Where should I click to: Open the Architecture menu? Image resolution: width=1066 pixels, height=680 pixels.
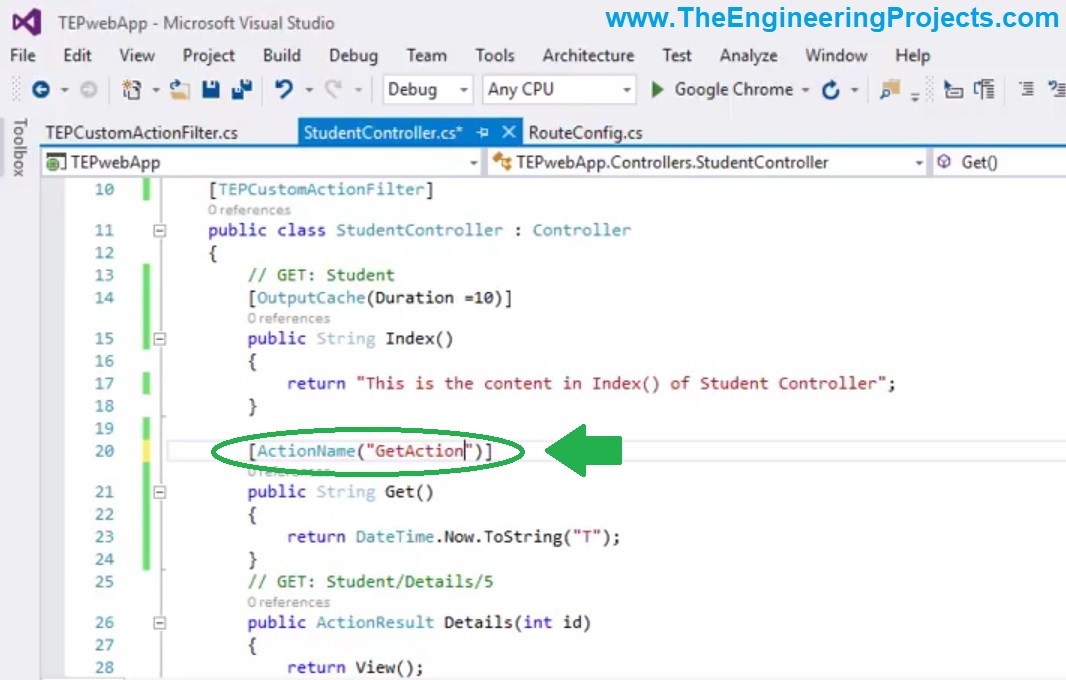(x=588, y=56)
